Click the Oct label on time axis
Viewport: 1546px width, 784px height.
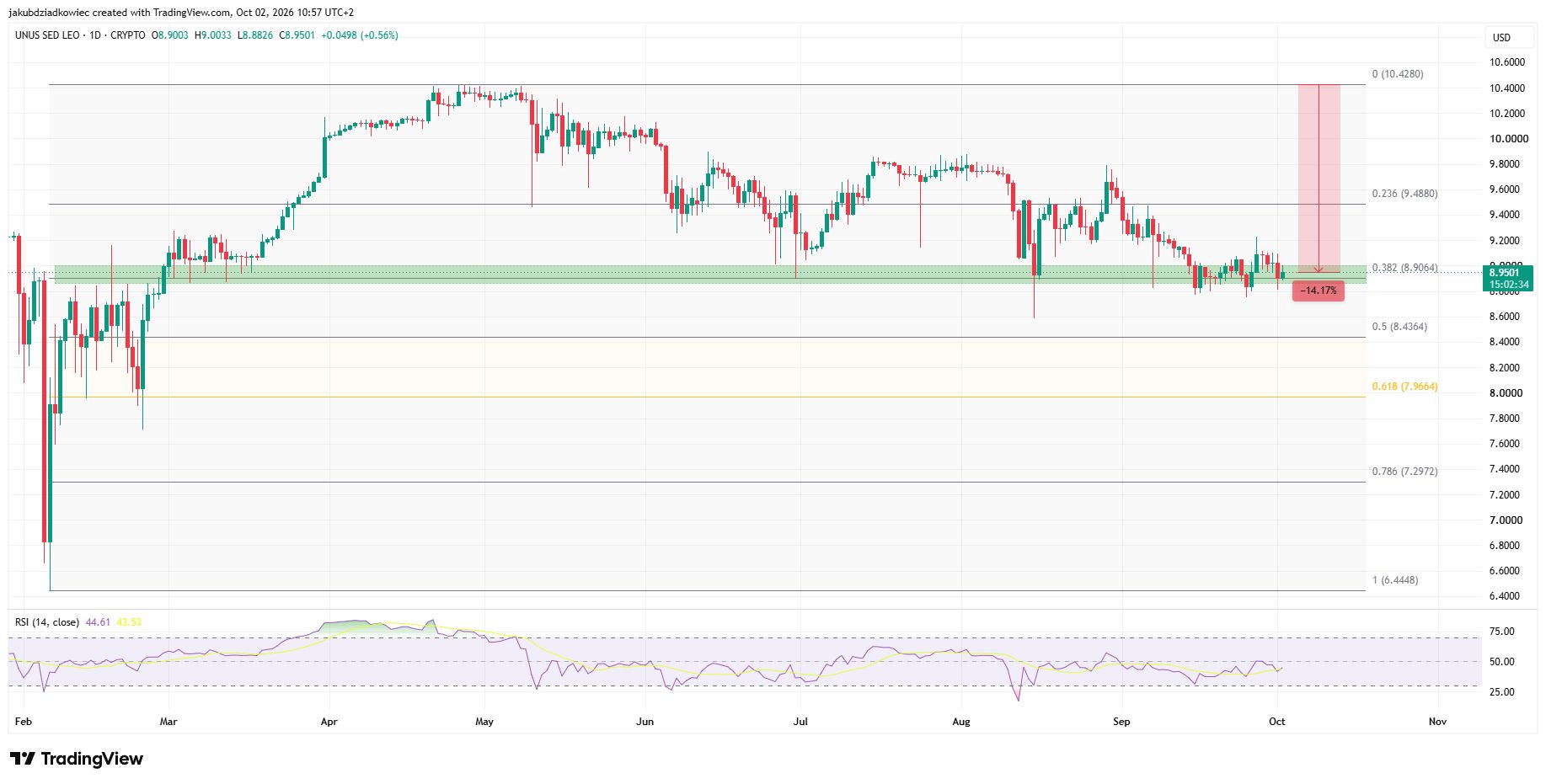1277,722
